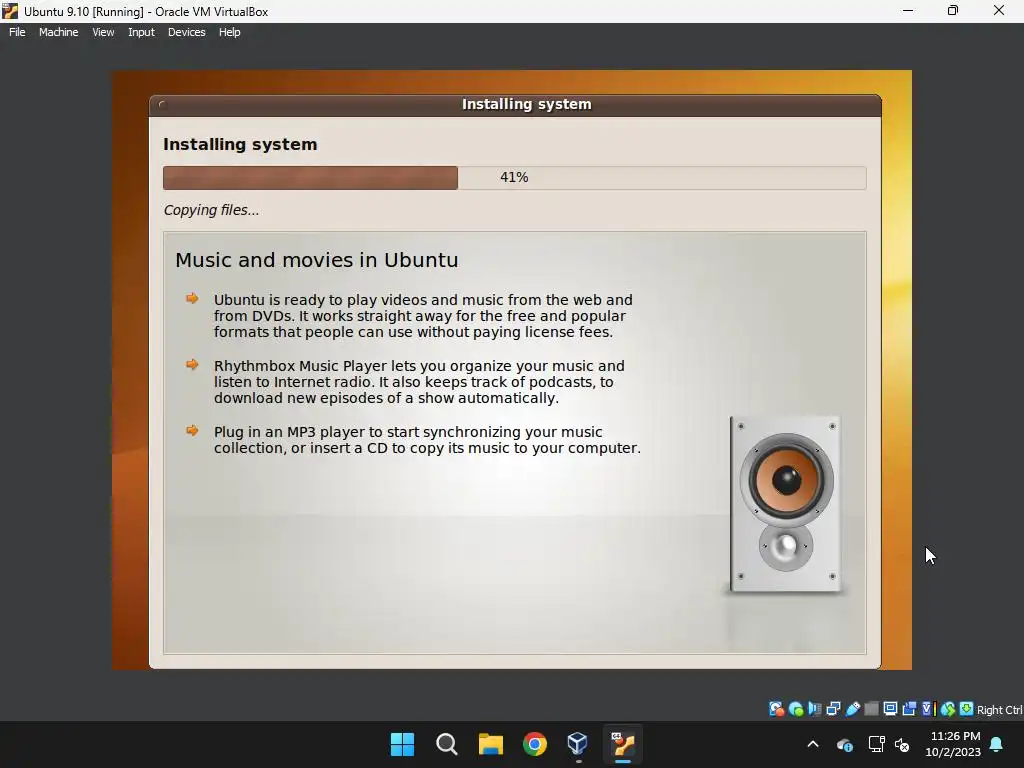The image size is (1024, 768).
Task: Open the View menu
Action: [x=103, y=32]
